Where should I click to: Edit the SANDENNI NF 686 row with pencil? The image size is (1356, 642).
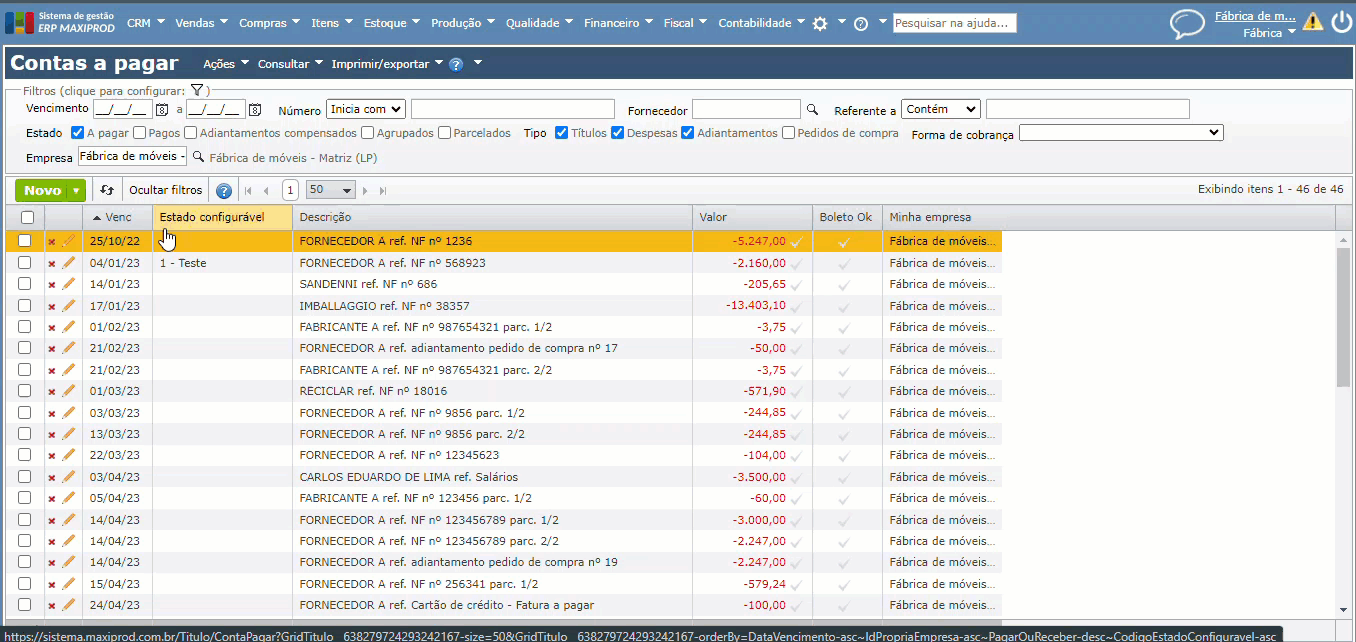[x=69, y=284]
